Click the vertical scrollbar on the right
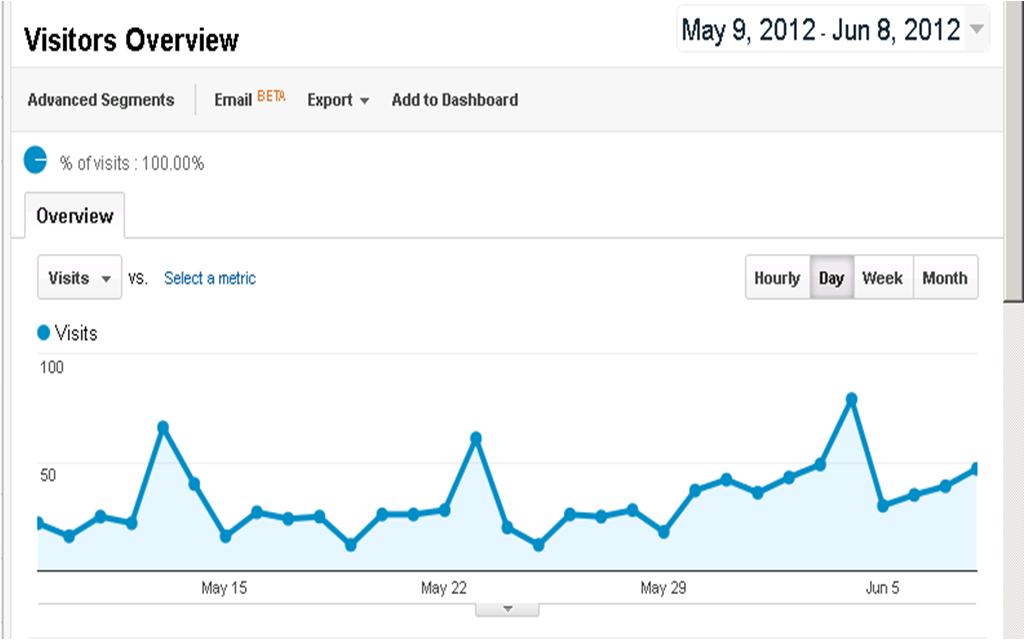 [1014, 150]
